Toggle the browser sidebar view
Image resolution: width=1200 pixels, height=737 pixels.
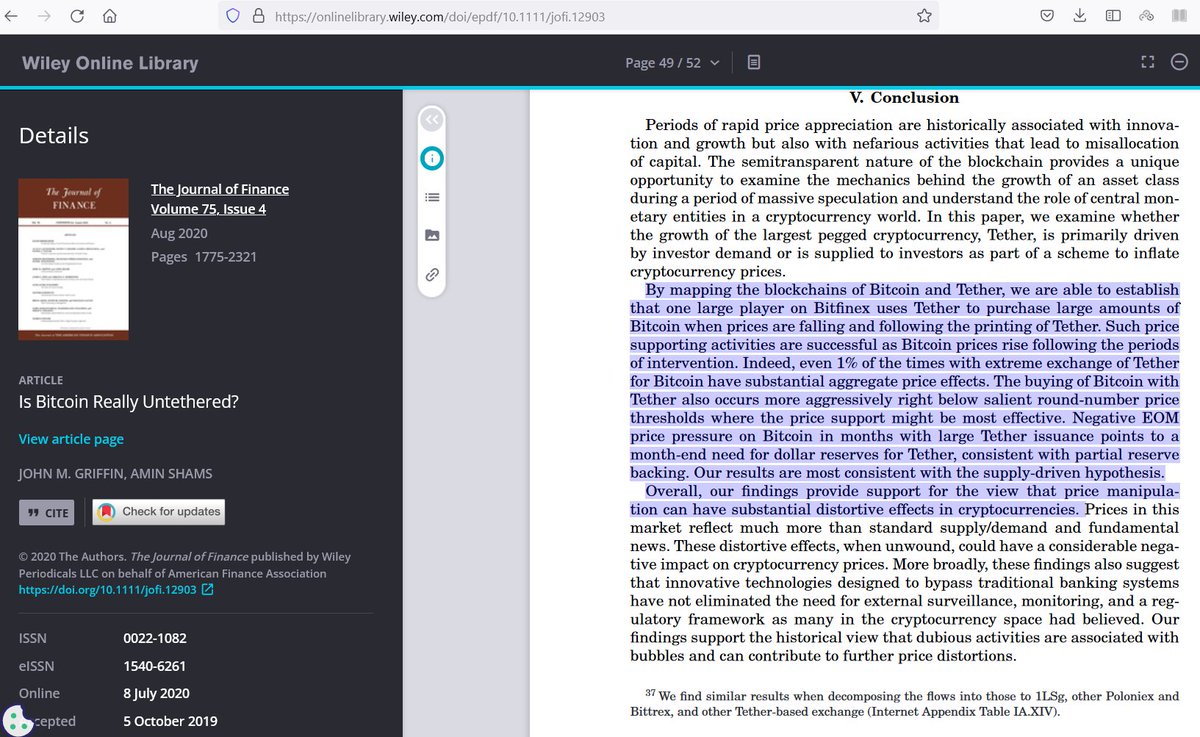click(x=1113, y=15)
